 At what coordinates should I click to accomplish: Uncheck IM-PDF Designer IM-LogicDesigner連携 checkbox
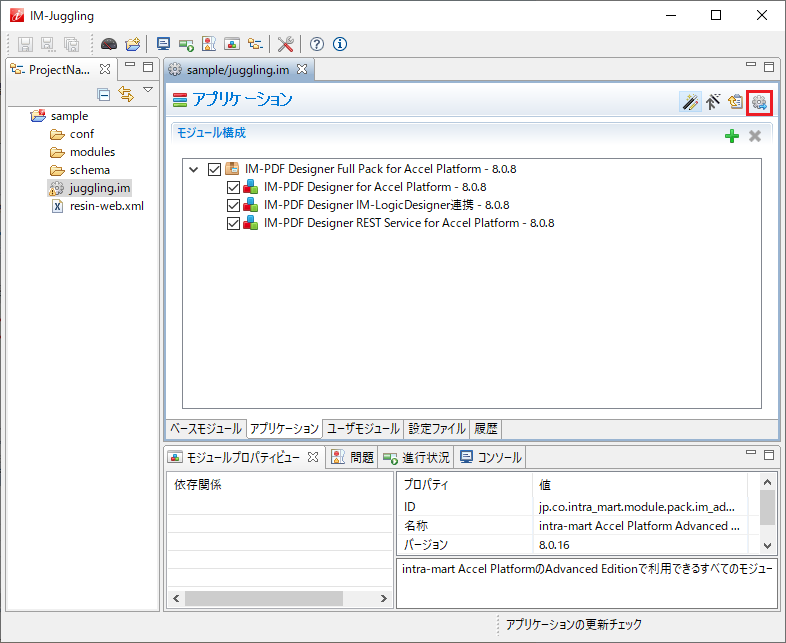[x=233, y=205]
